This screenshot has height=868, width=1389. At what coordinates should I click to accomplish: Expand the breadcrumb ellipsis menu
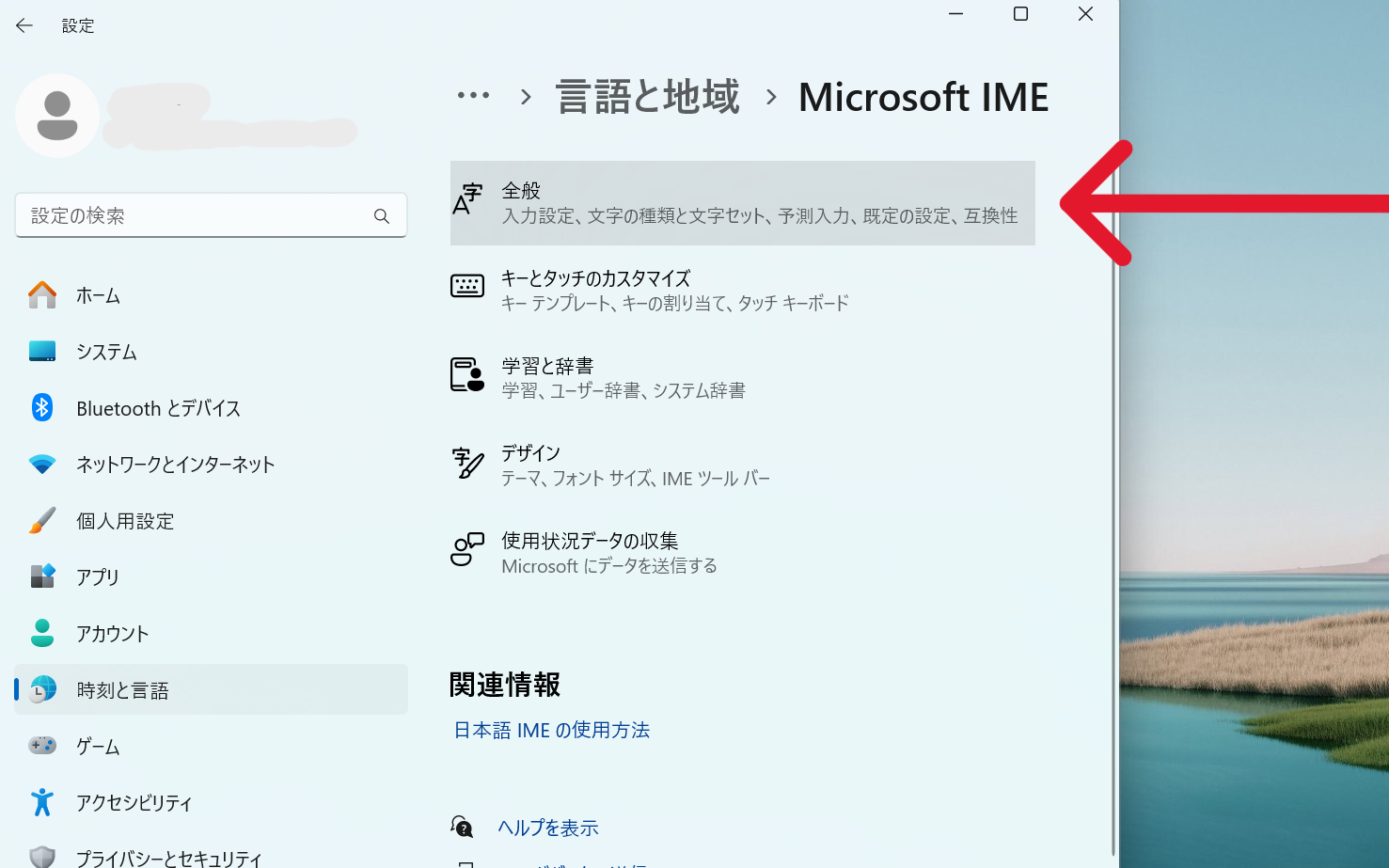(x=473, y=96)
